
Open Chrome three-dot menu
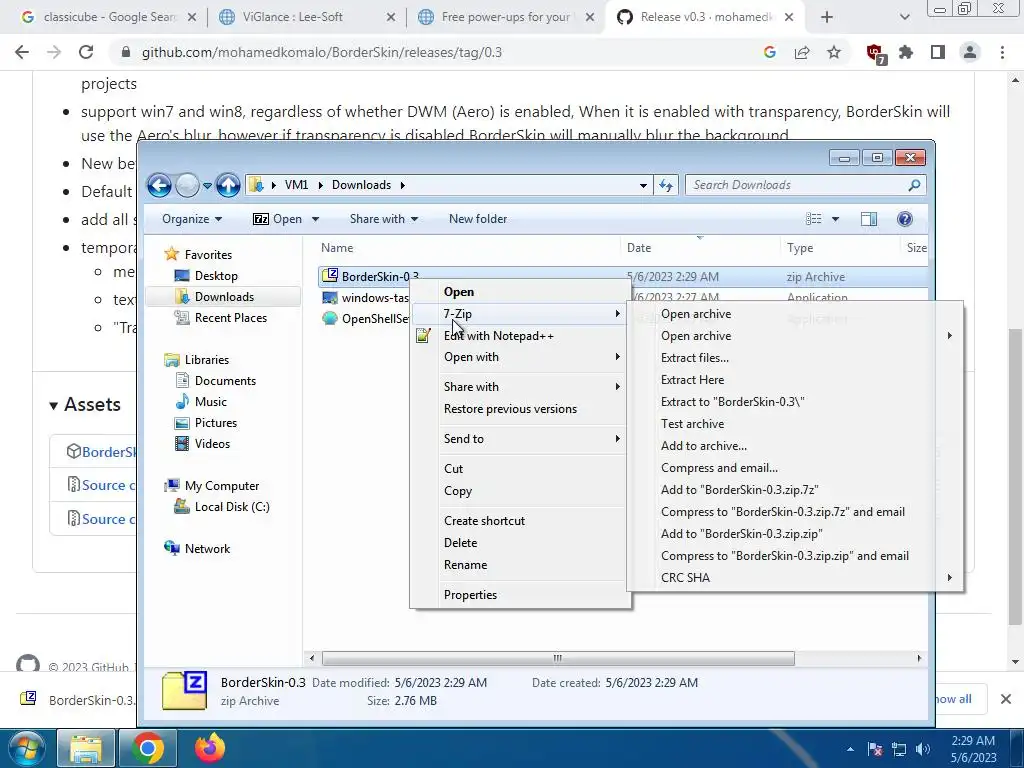1002,52
